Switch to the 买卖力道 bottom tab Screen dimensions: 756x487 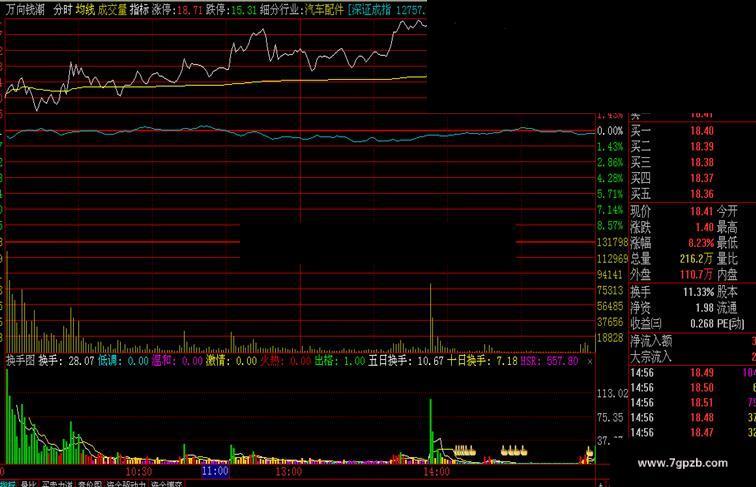57,484
